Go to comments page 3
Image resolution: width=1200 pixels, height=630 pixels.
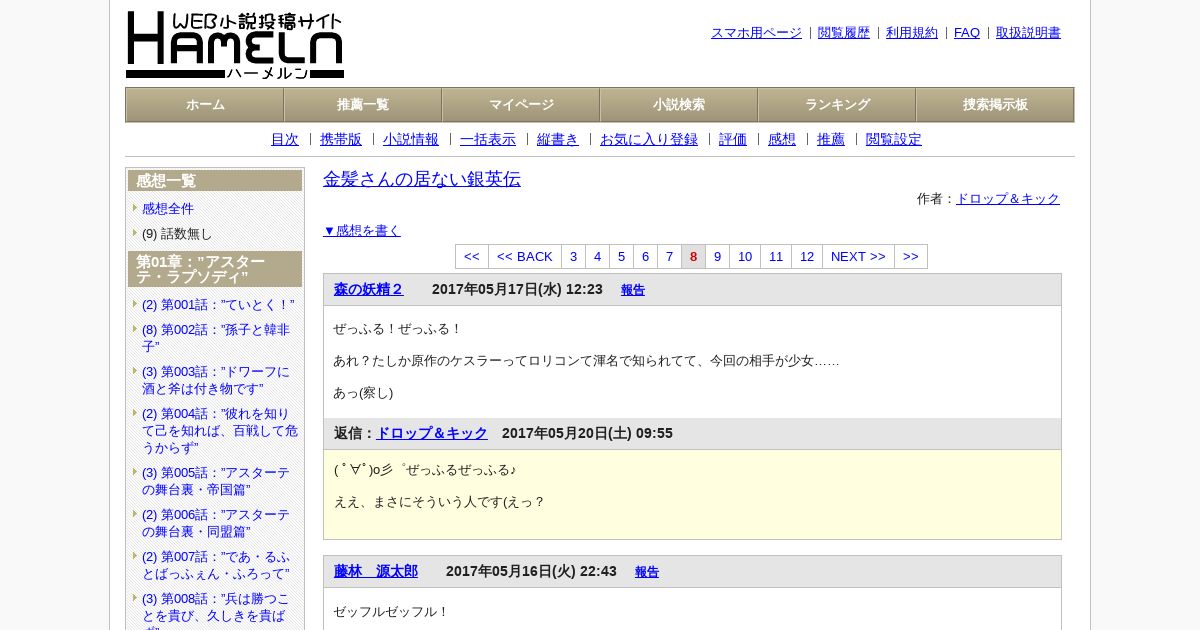[x=573, y=257]
